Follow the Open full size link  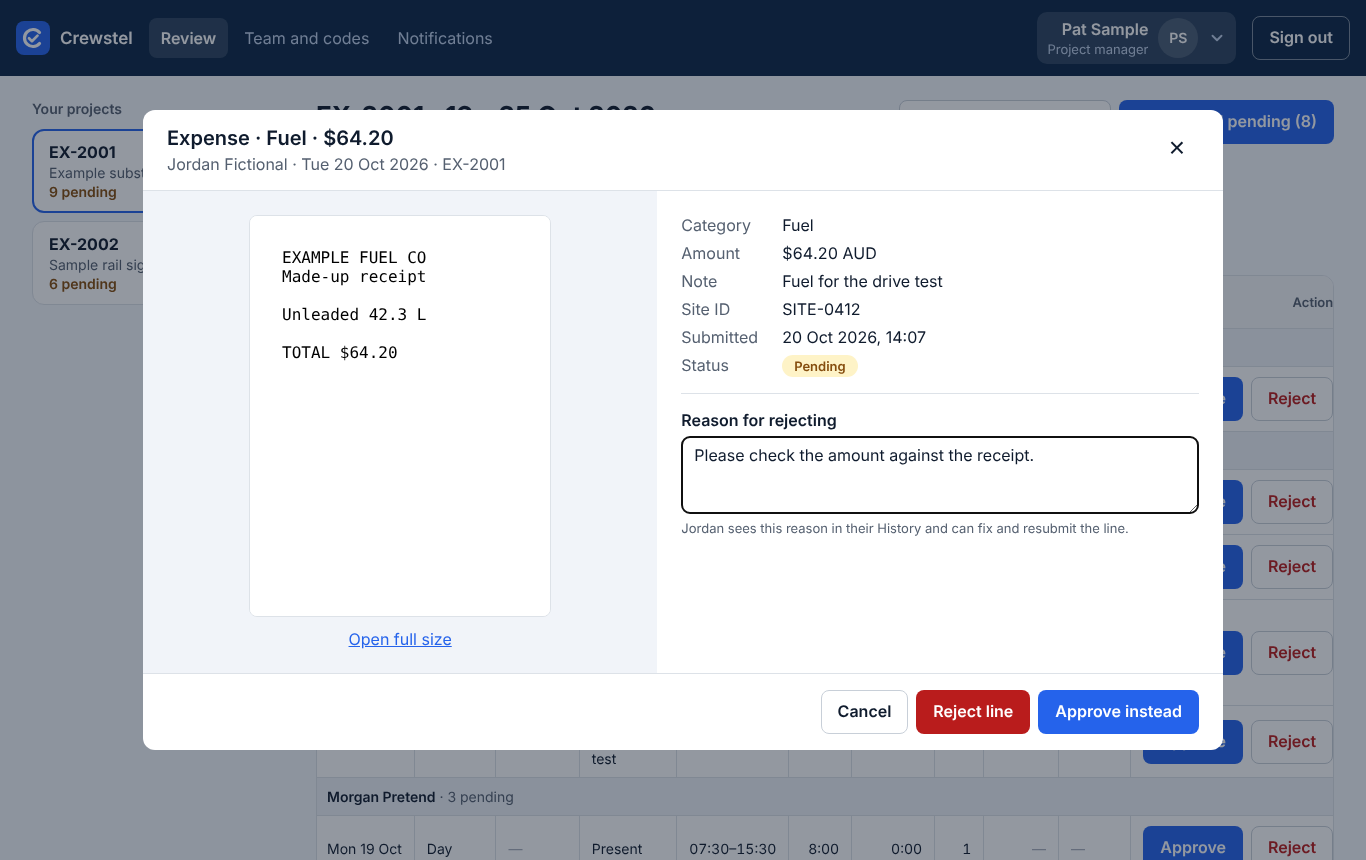400,640
